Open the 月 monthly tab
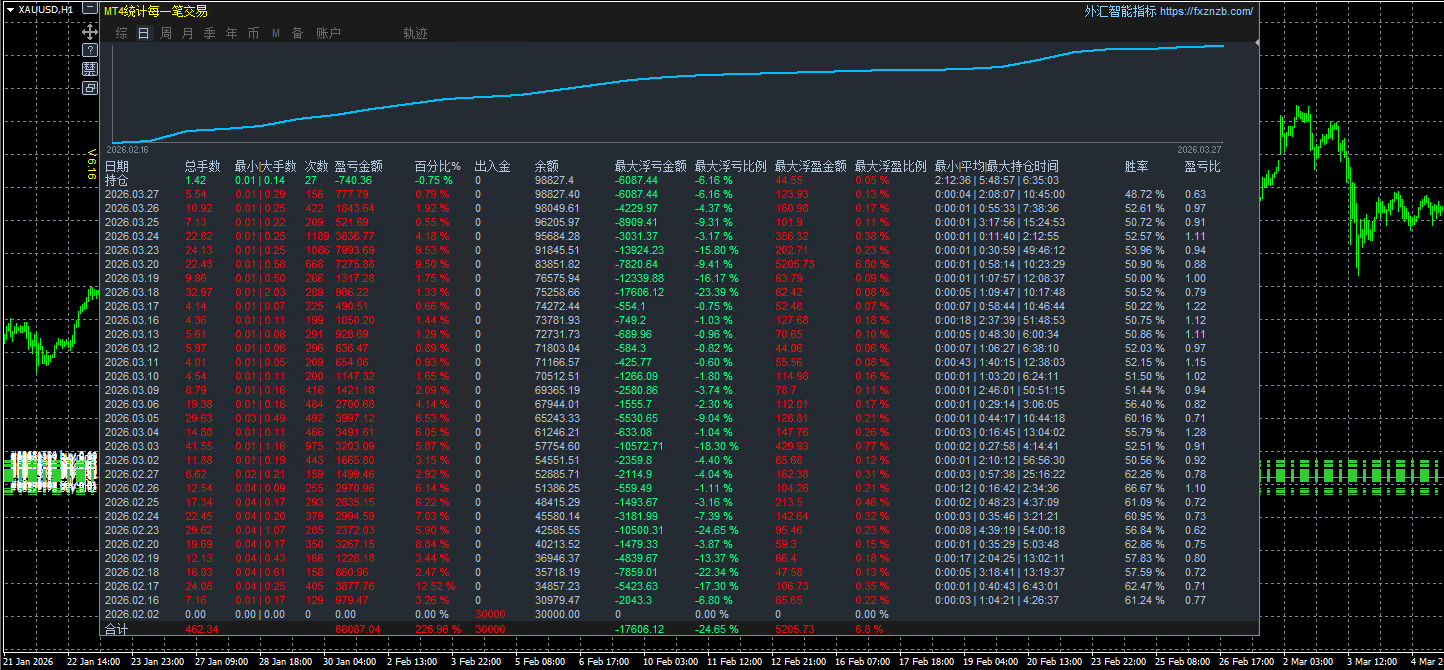 click(188, 33)
